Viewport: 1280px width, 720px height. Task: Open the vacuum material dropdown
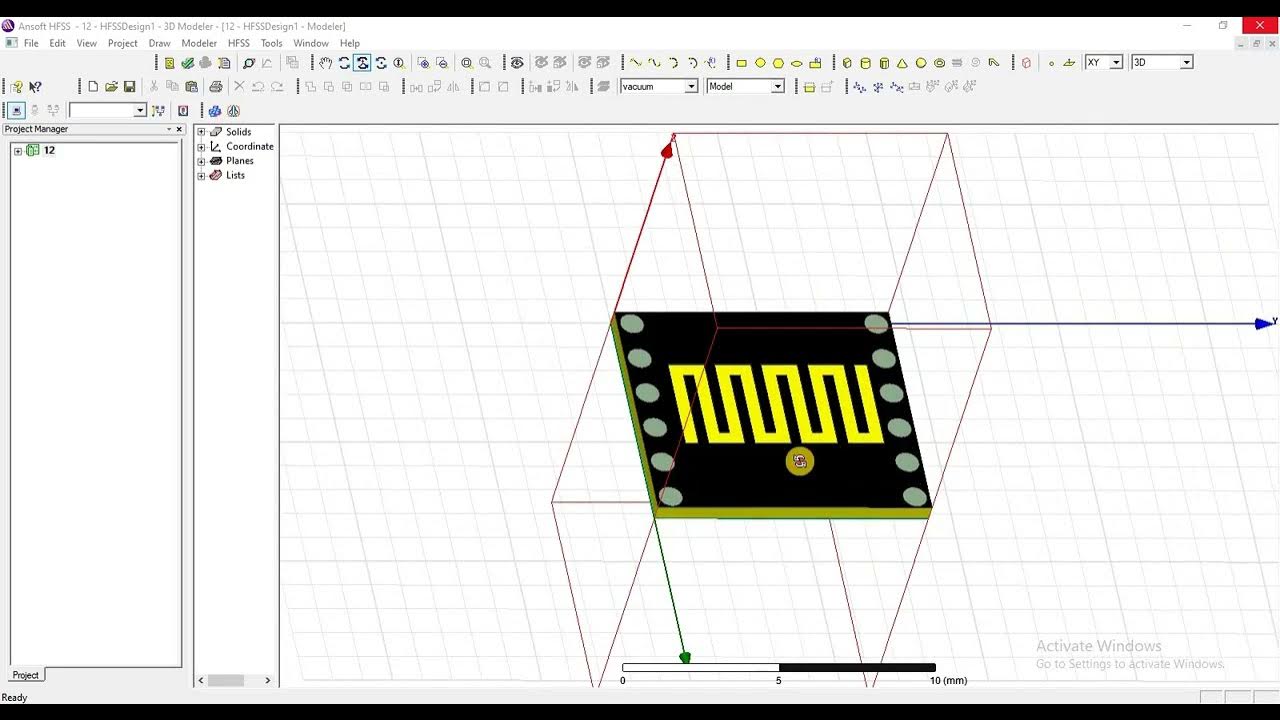(690, 86)
